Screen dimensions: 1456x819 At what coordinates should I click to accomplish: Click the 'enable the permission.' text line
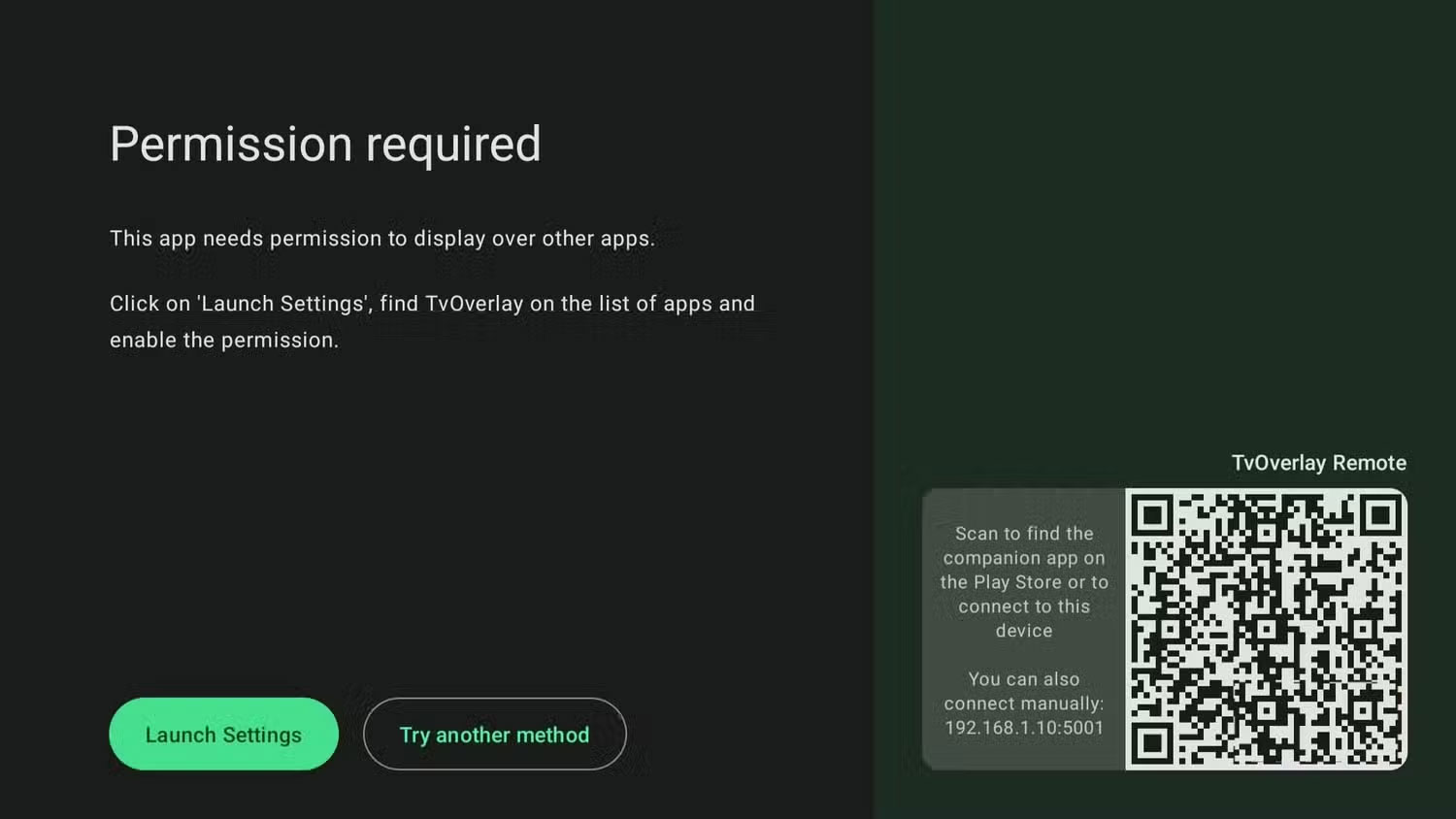coord(224,341)
